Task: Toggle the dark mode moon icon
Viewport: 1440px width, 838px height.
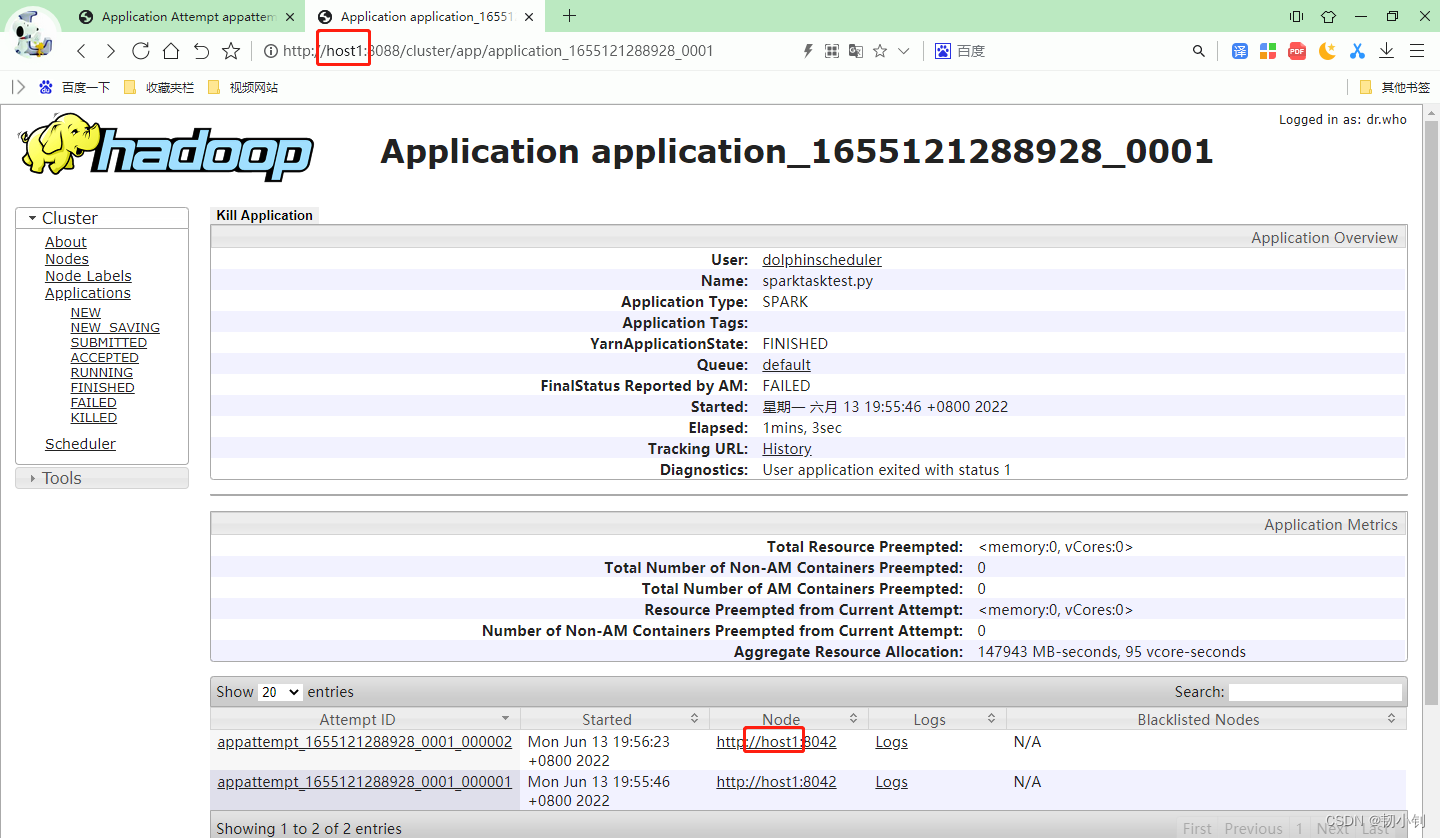Action: click(x=1325, y=50)
